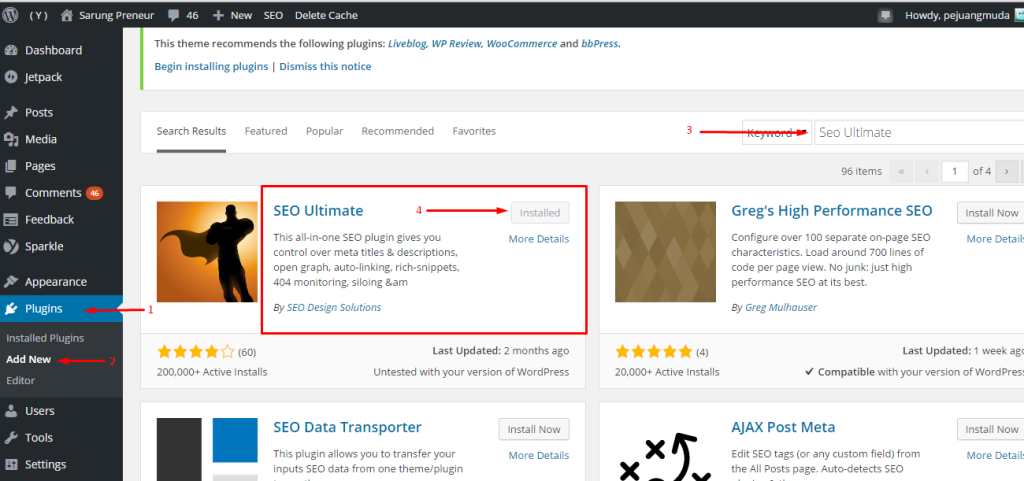Open the SEO Ultimate title link

coord(318,211)
